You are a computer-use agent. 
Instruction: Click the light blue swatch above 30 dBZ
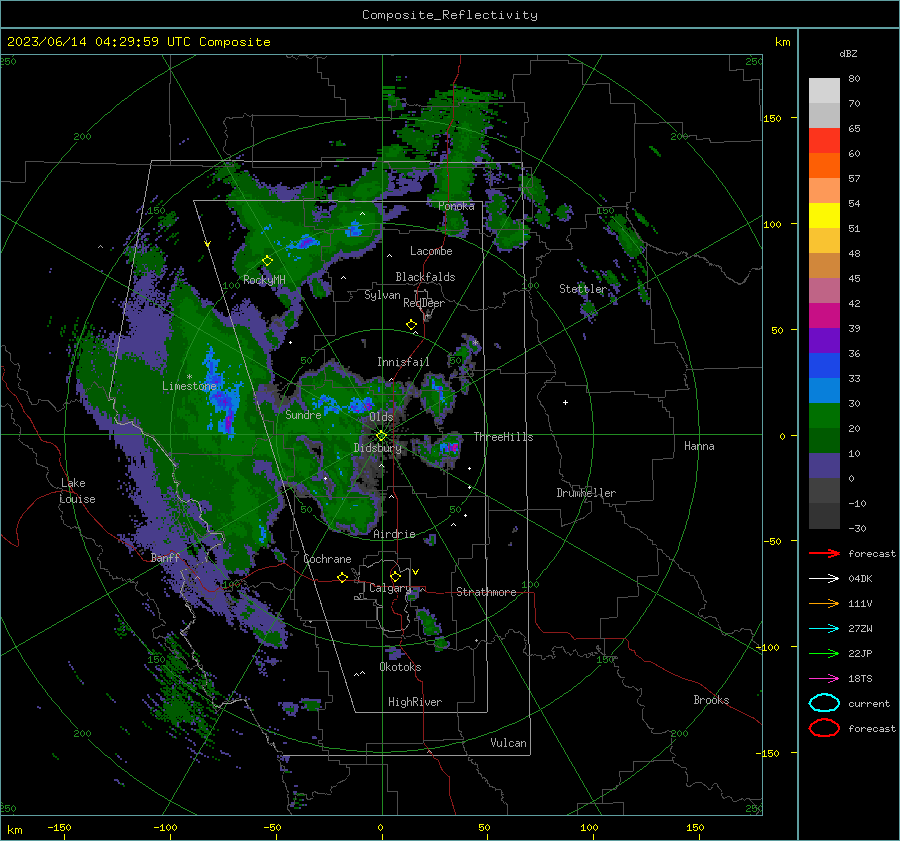click(824, 390)
